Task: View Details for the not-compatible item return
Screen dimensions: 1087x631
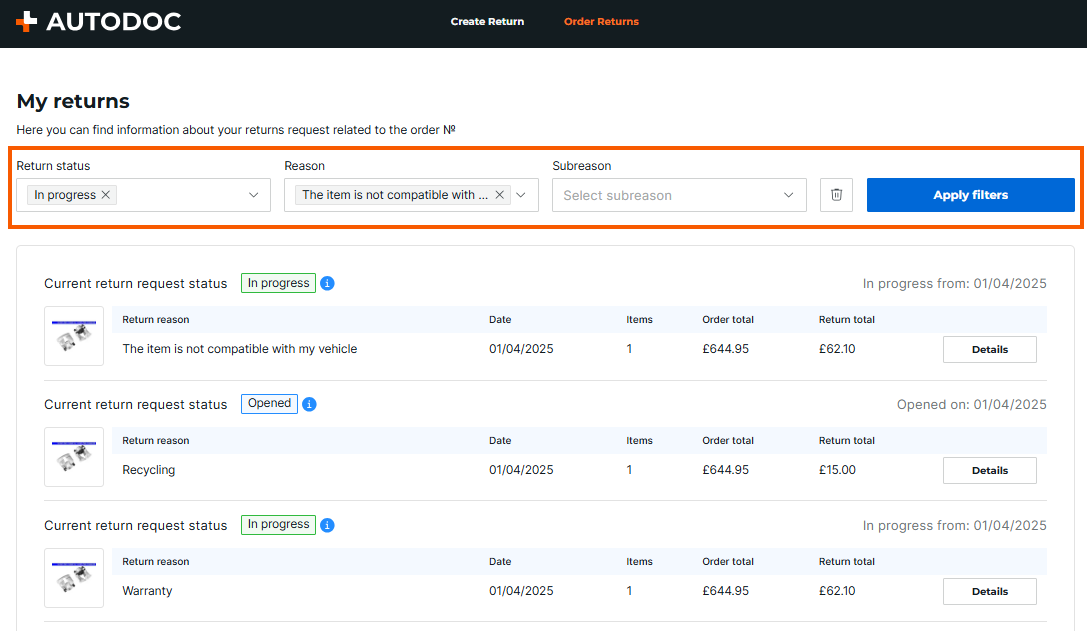Action: [x=989, y=349]
